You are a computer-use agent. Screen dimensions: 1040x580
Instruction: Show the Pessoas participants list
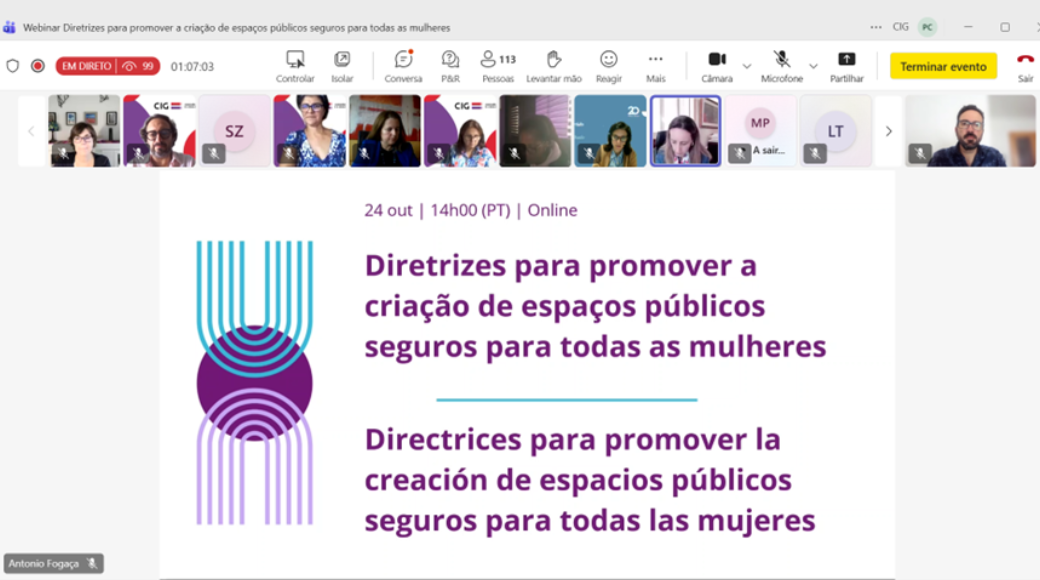(497, 60)
